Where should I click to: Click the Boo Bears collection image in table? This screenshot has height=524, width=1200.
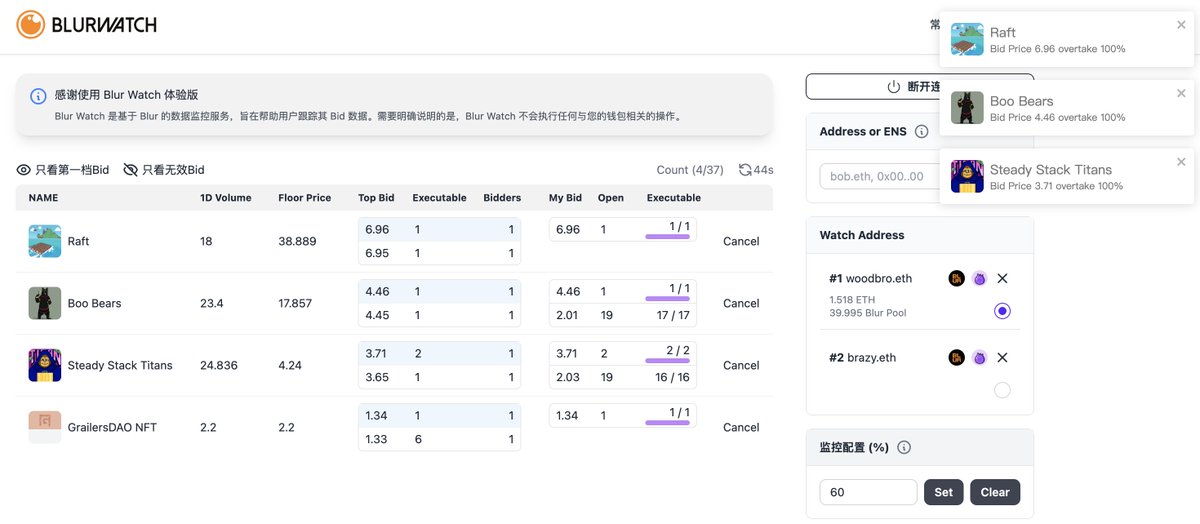[x=44, y=303]
